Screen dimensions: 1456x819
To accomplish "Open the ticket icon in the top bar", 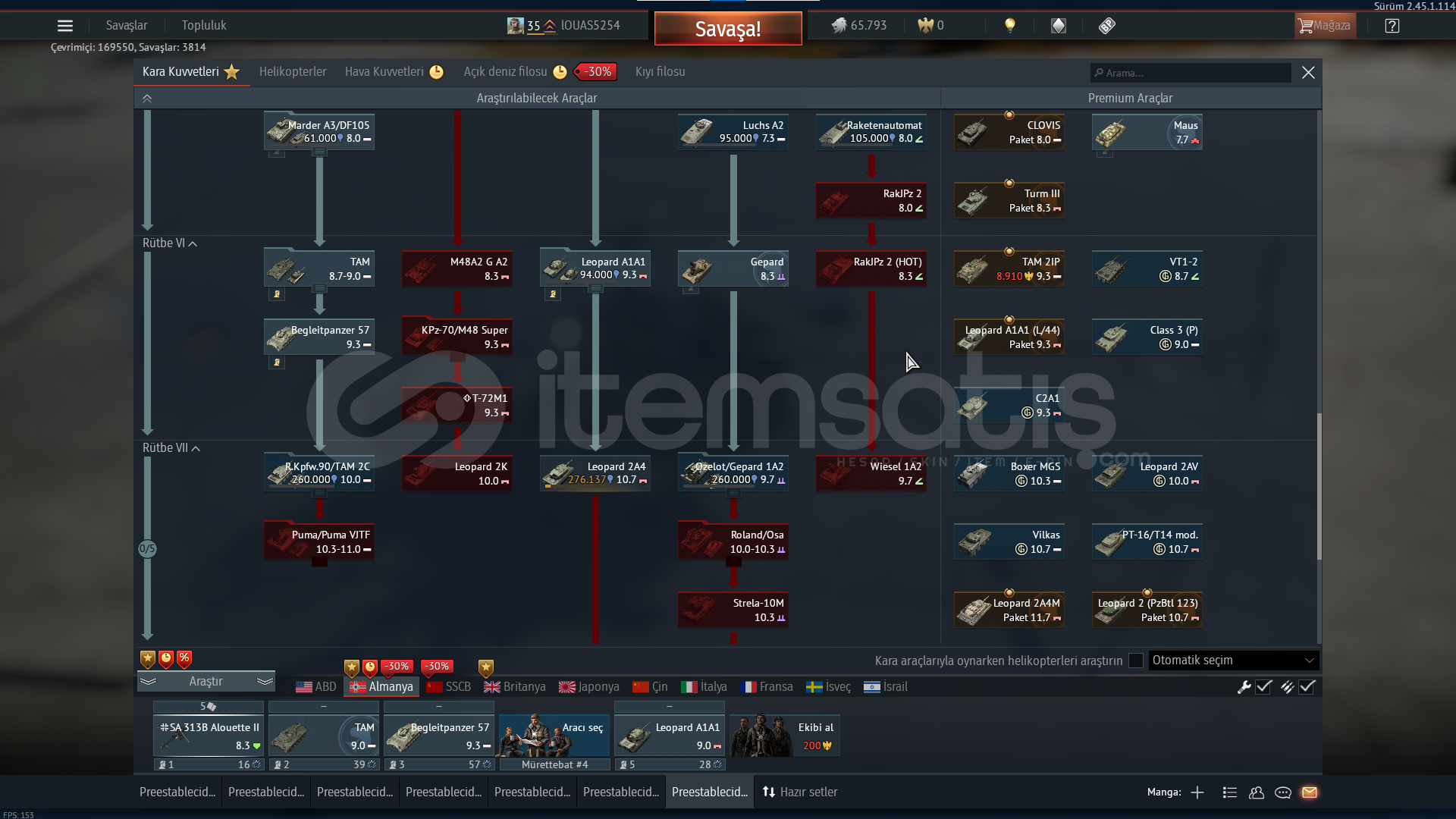I will [x=1106, y=26].
